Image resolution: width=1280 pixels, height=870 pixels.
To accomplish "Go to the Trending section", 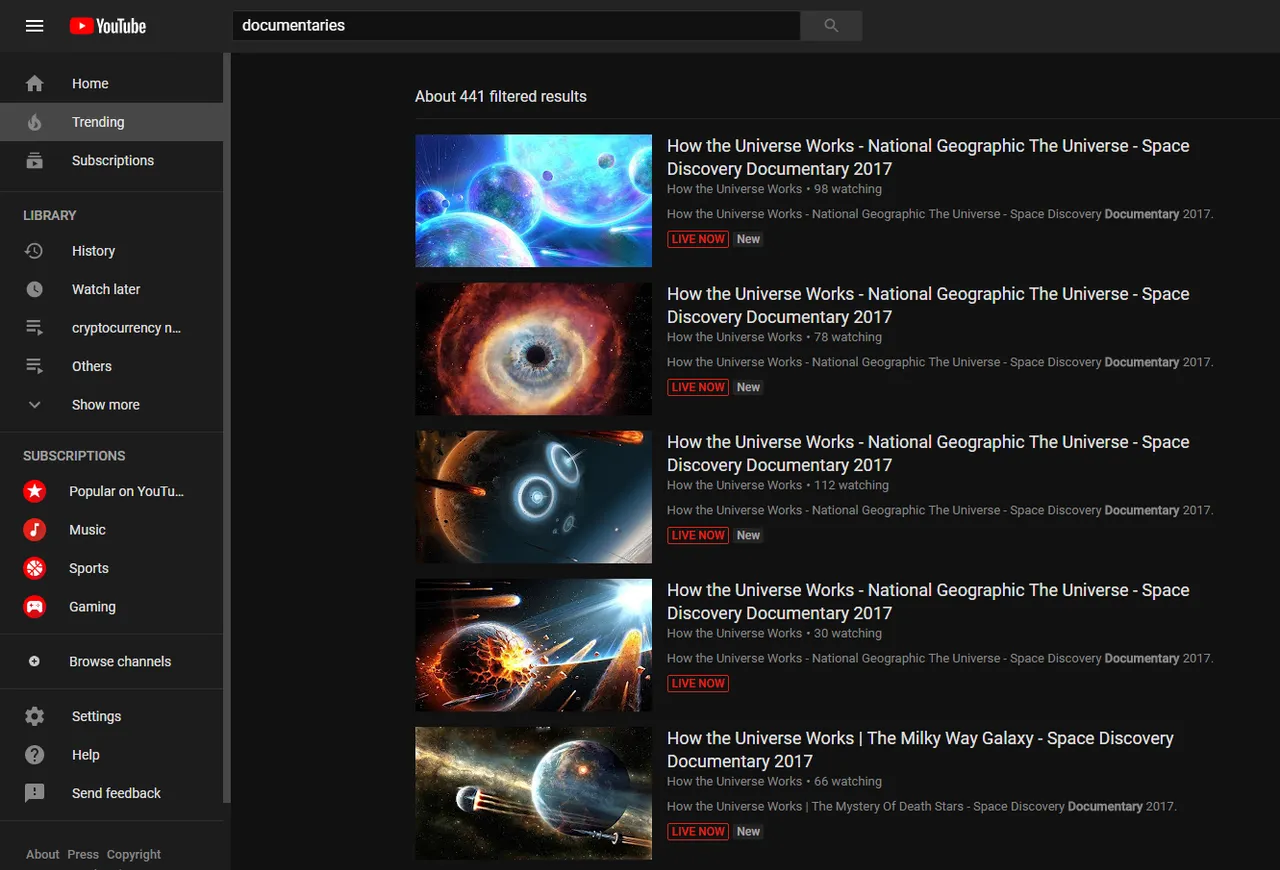I will (x=112, y=122).
